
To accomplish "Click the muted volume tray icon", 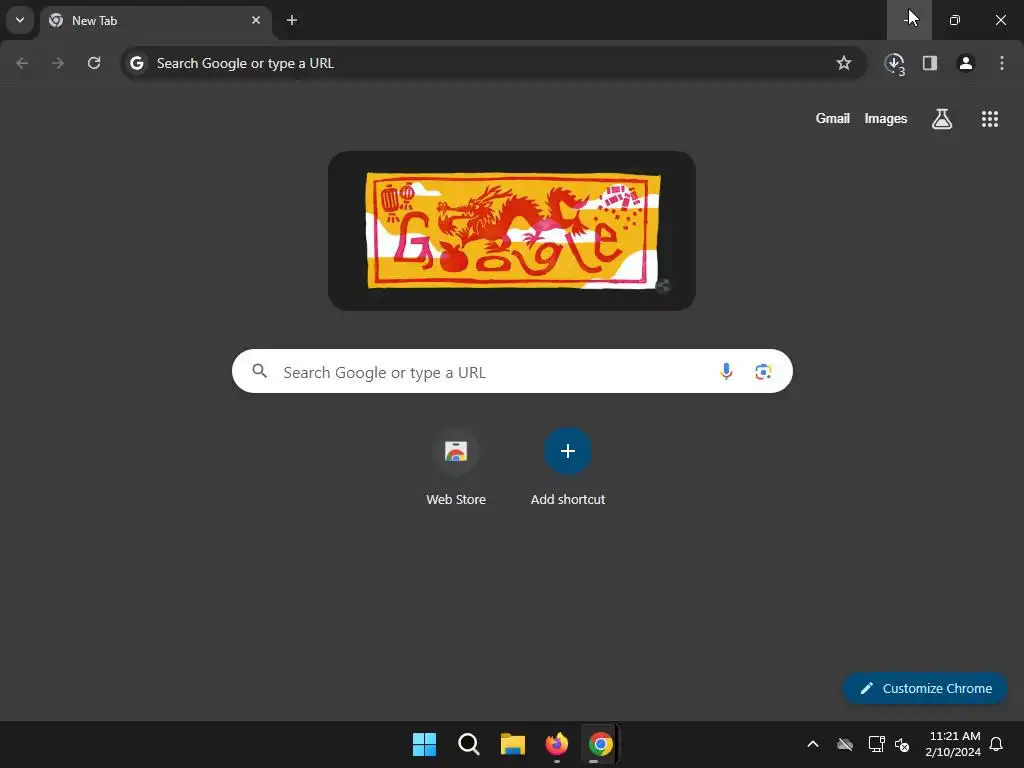I will tap(902, 744).
